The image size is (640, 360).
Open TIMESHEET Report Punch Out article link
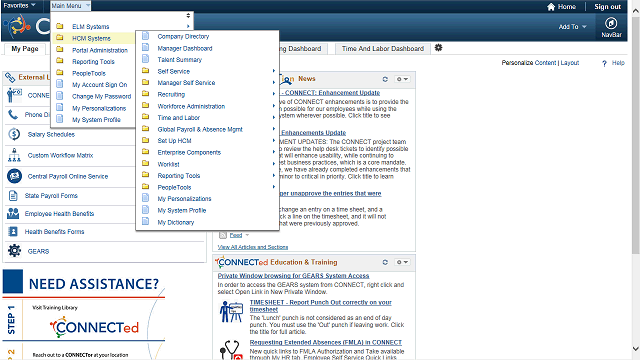coord(320,306)
